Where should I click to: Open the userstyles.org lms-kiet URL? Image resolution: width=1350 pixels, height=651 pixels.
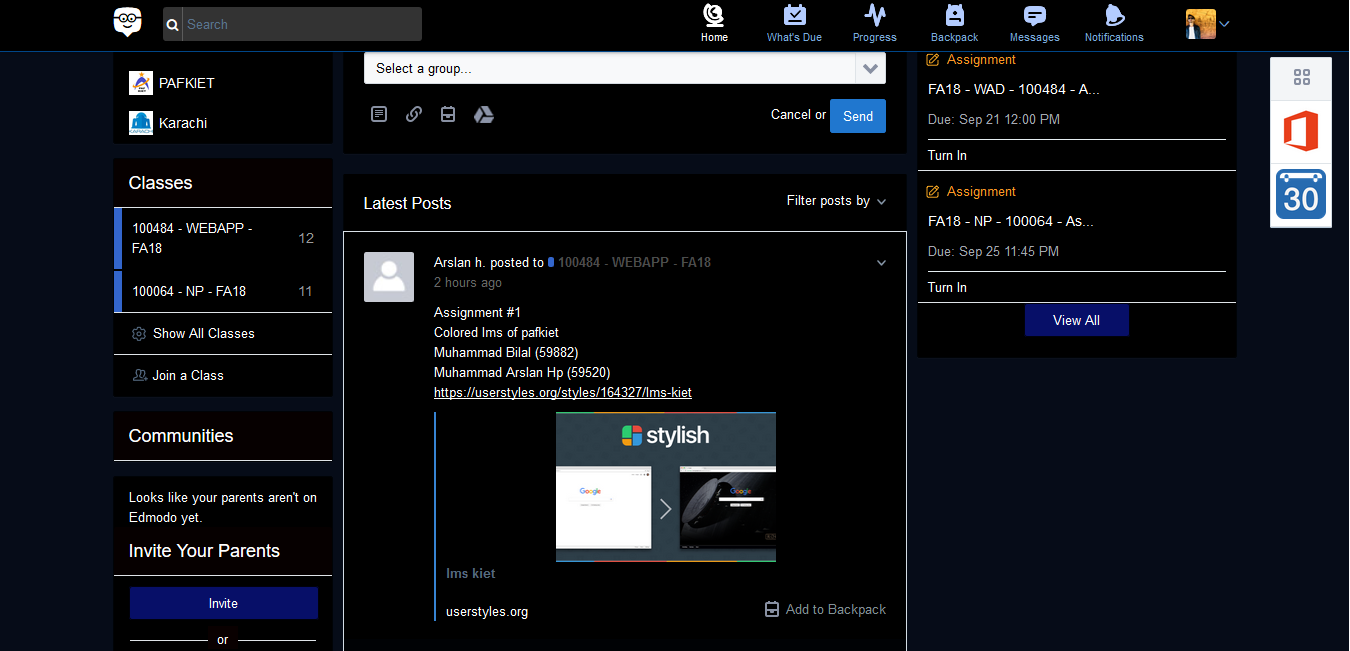(563, 393)
